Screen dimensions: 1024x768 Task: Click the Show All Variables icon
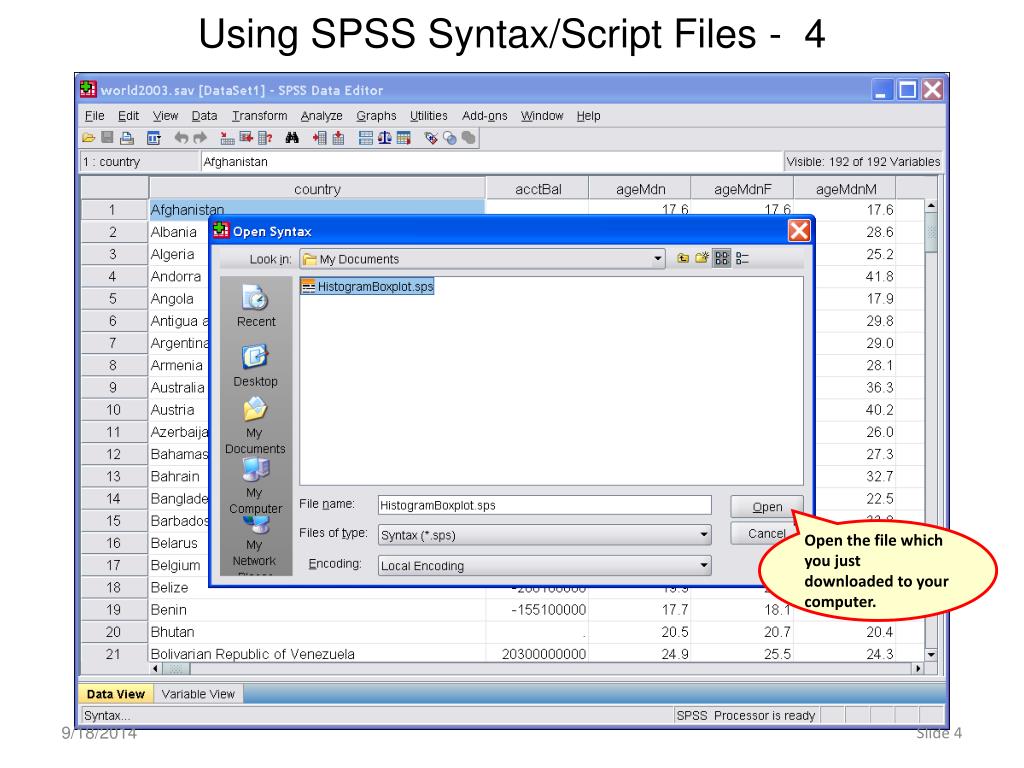click(468, 138)
